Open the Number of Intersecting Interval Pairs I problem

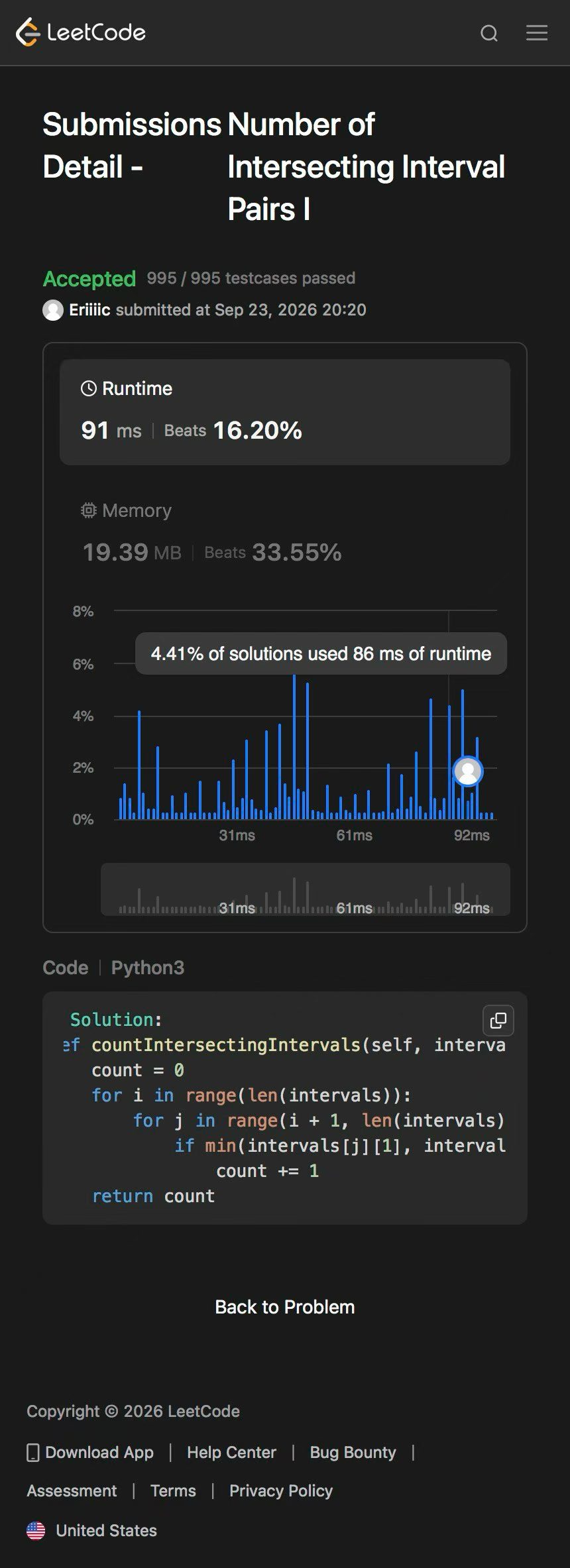(x=366, y=167)
